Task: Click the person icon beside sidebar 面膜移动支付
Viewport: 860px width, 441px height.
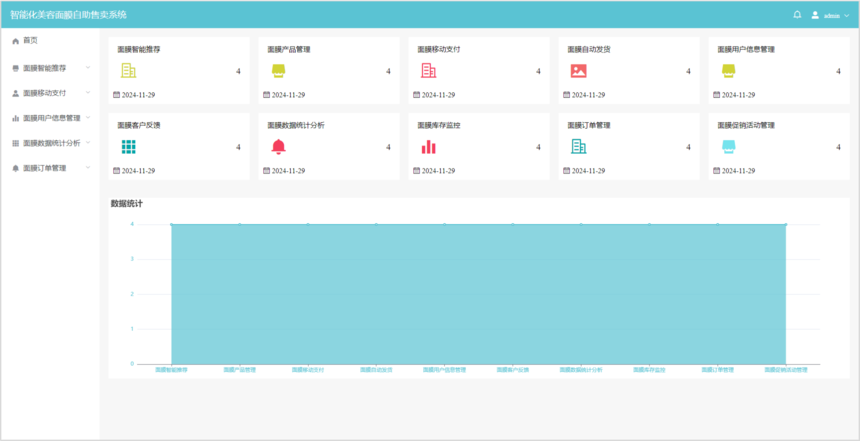Action: click(15, 94)
